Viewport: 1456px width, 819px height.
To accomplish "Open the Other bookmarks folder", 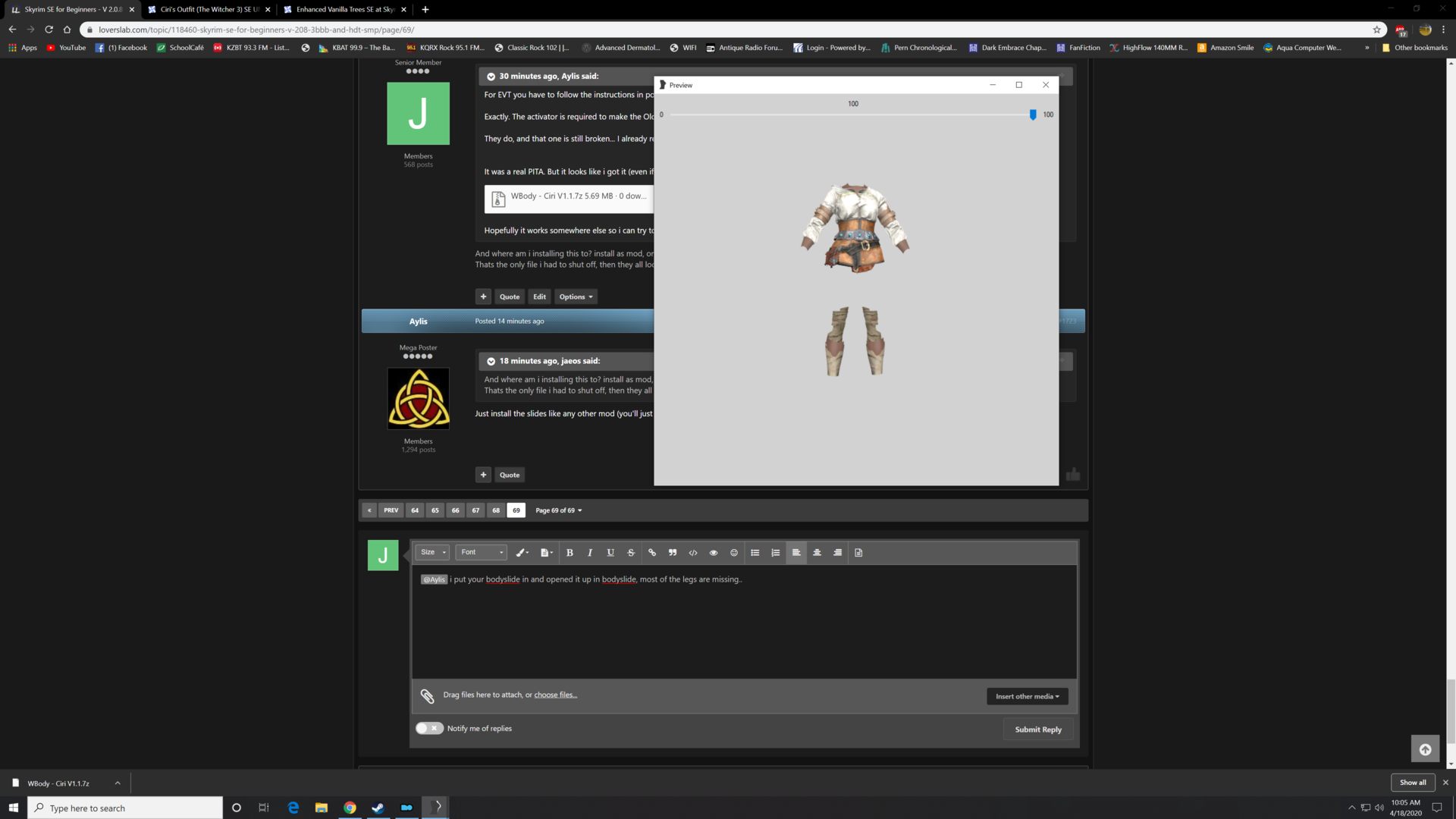I will [1414, 48].
